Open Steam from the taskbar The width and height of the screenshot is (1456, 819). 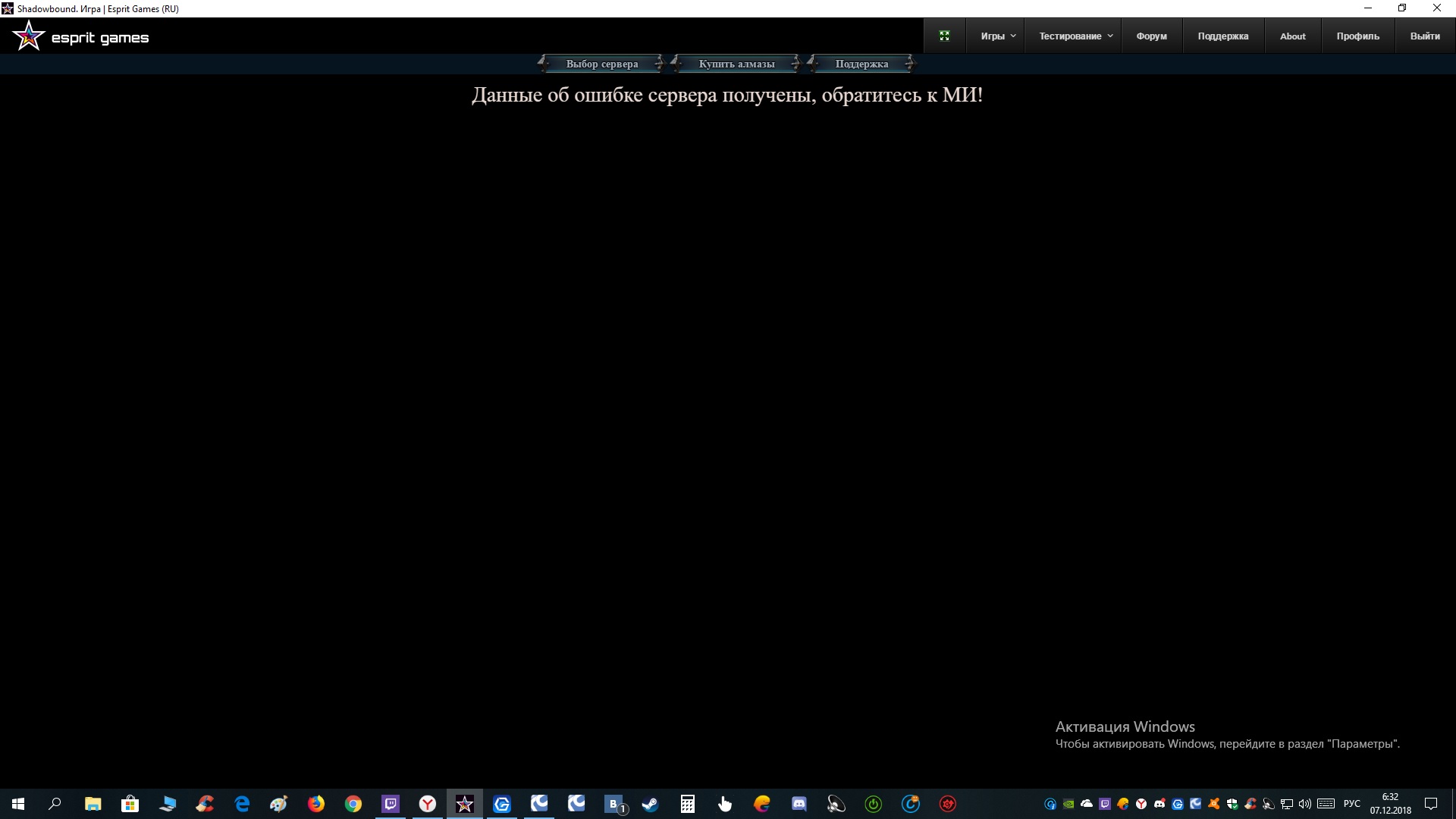pos(650,804)
